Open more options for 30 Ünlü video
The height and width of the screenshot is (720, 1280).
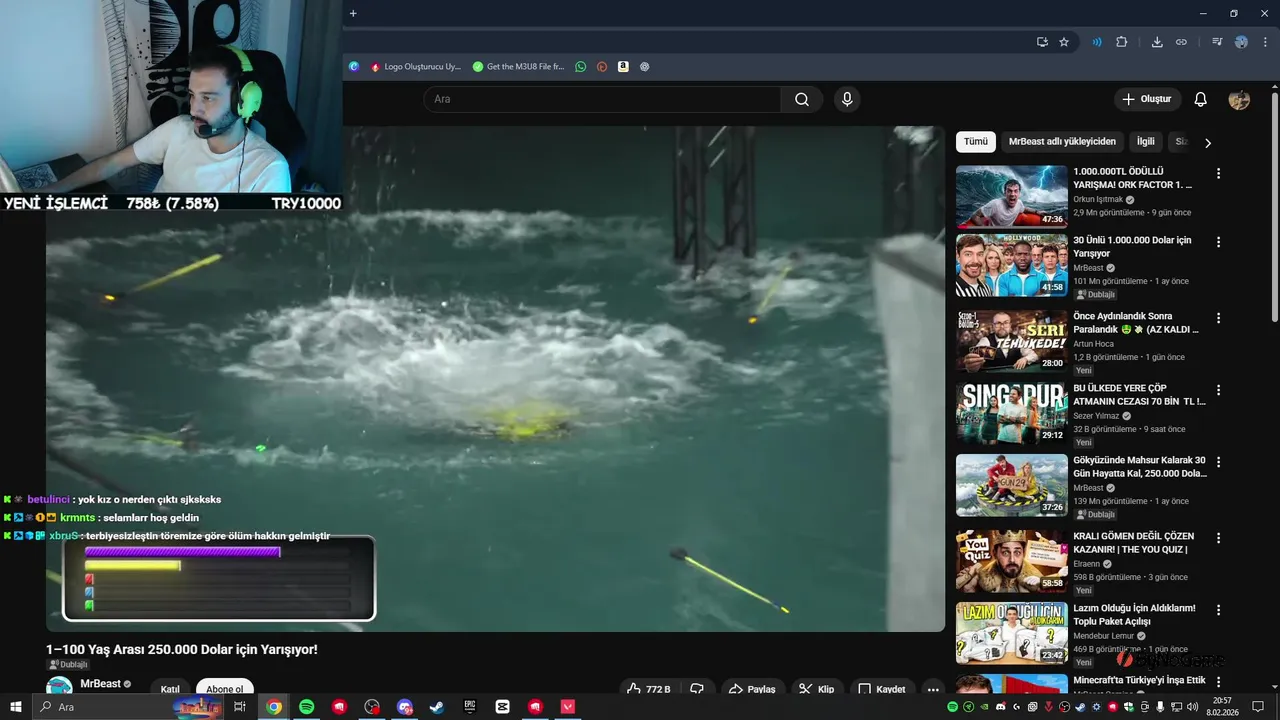coord(1218,242)
